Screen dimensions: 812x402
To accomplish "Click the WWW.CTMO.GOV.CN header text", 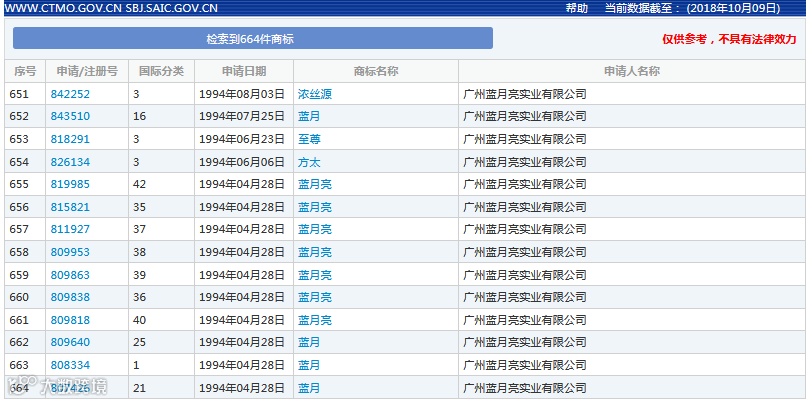I will pos(64,8).
